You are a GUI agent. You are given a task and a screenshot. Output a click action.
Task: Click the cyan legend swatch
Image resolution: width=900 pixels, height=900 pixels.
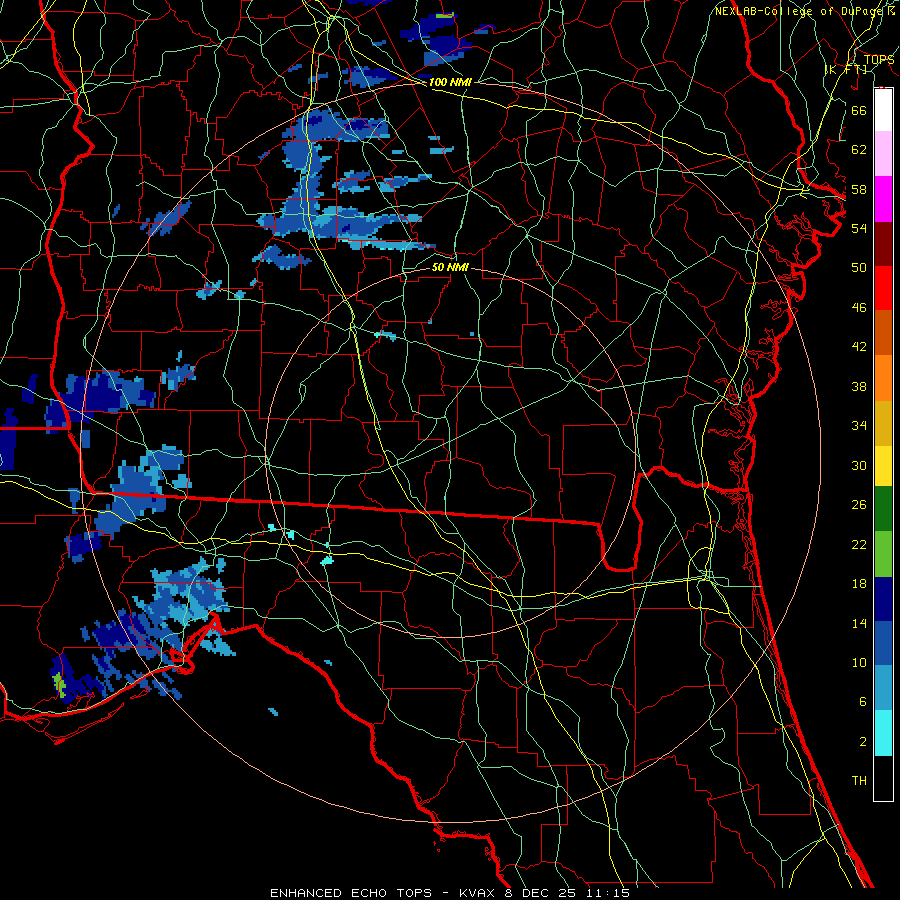[883, 733]
